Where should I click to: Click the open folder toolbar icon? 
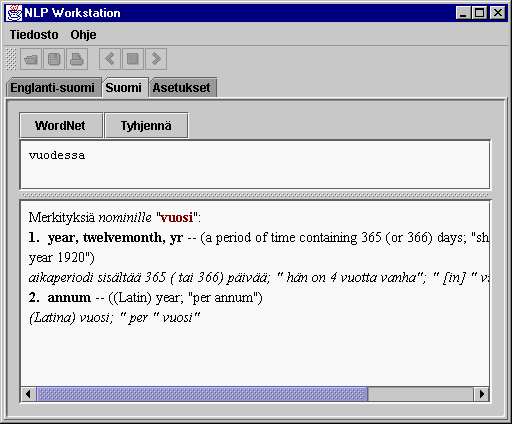point(31,59)
